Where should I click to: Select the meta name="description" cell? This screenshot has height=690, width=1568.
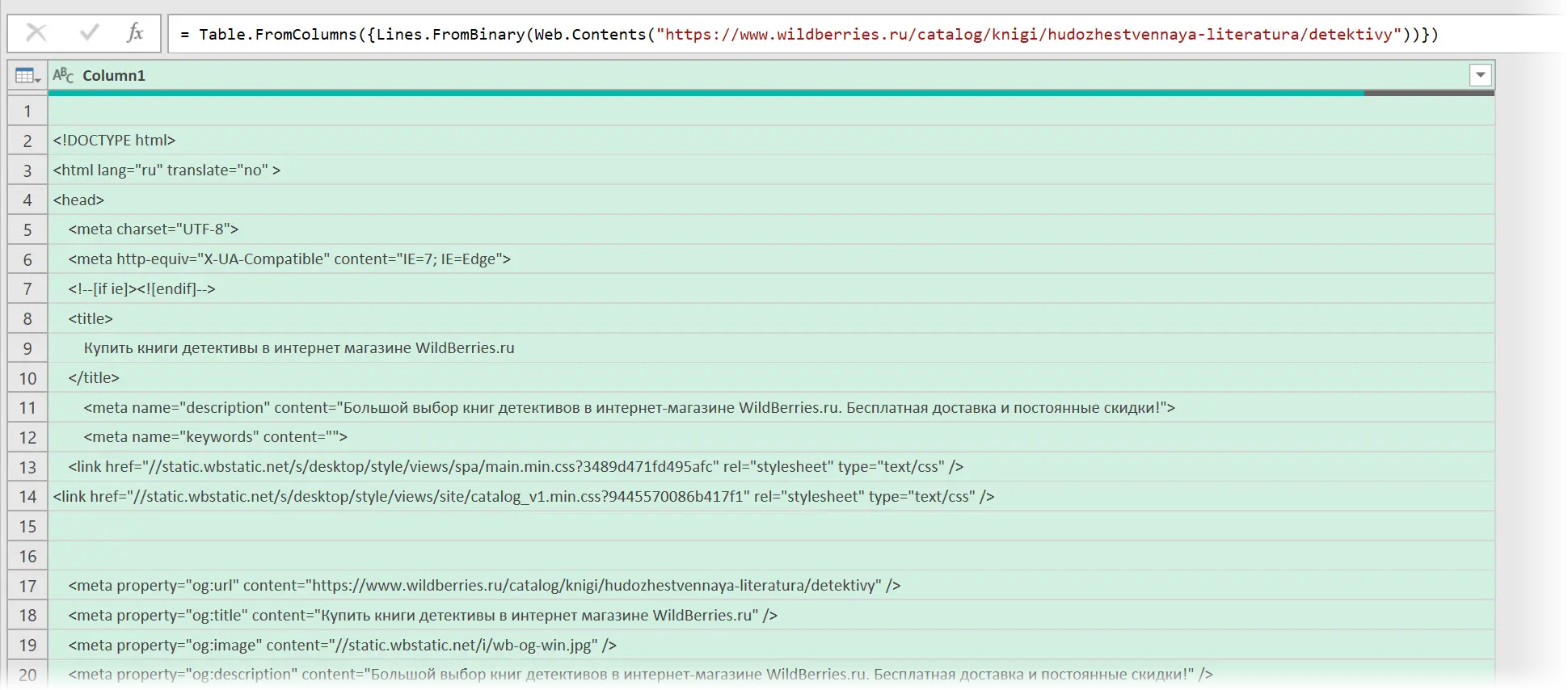[x=771, y=407]
